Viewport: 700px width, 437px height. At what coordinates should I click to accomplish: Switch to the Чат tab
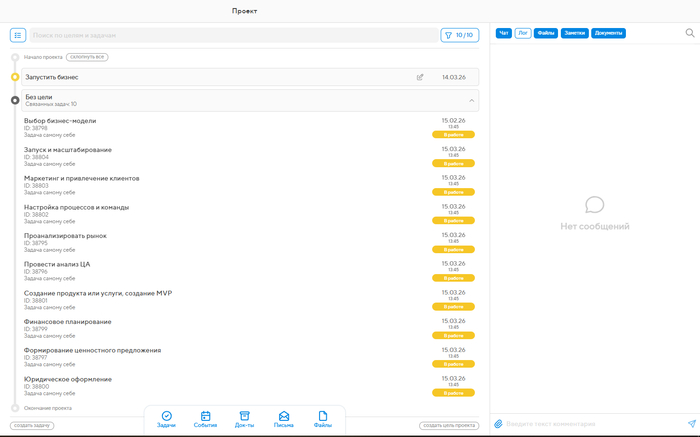(504, 33)
